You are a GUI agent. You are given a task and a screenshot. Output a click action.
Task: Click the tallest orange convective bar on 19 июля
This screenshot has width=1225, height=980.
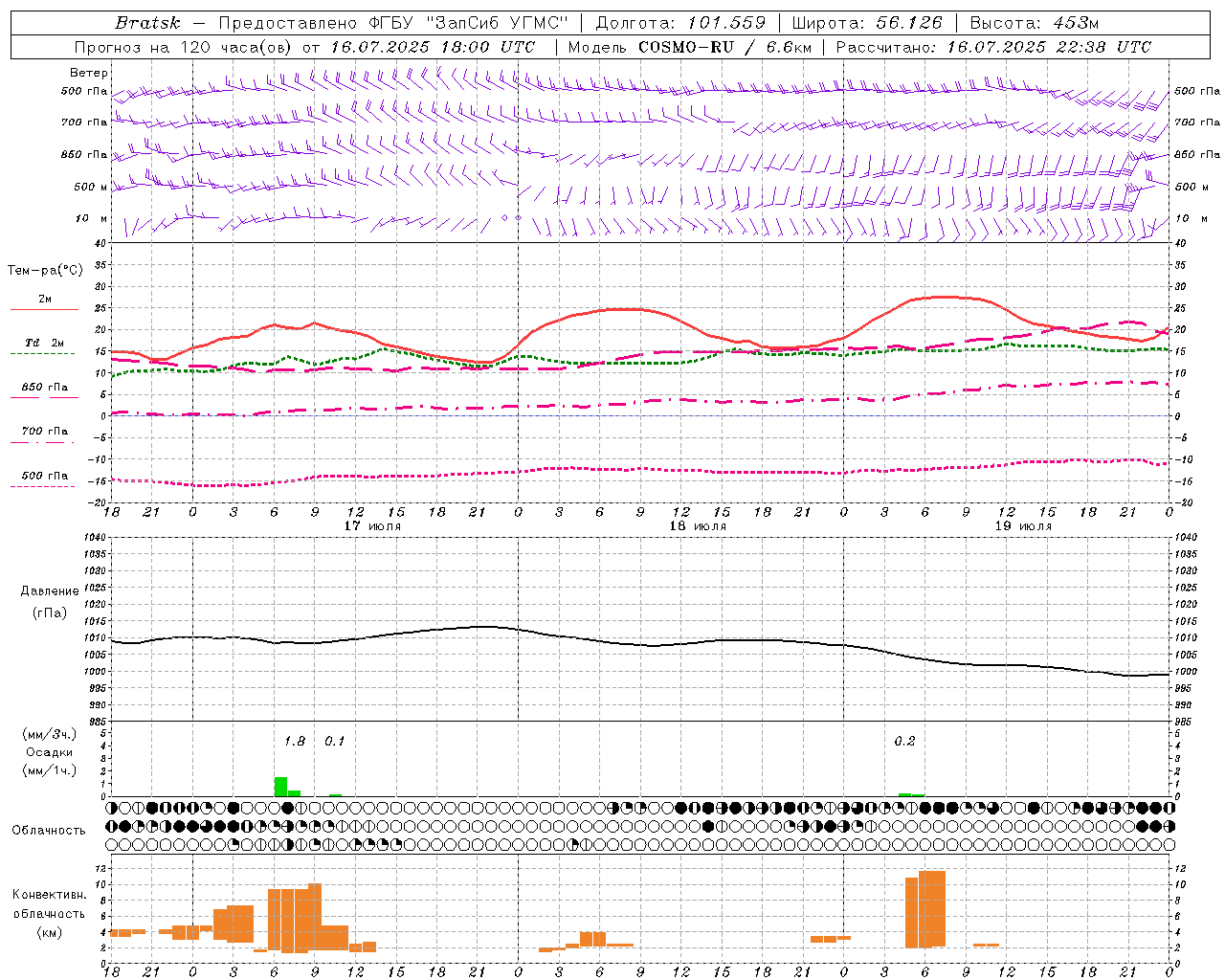tap(931, 909)
